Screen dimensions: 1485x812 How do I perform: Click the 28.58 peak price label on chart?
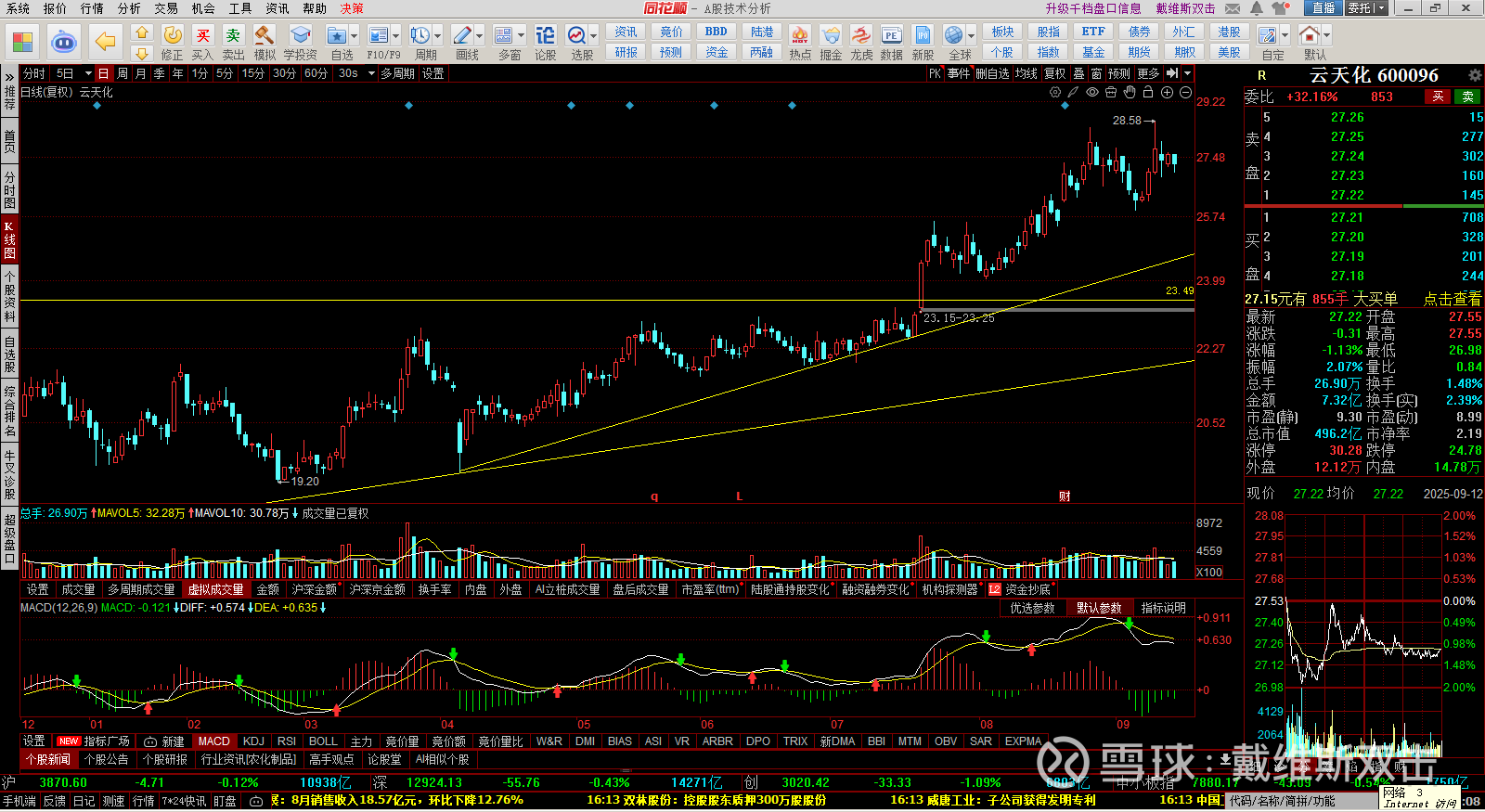point(1127,121)
